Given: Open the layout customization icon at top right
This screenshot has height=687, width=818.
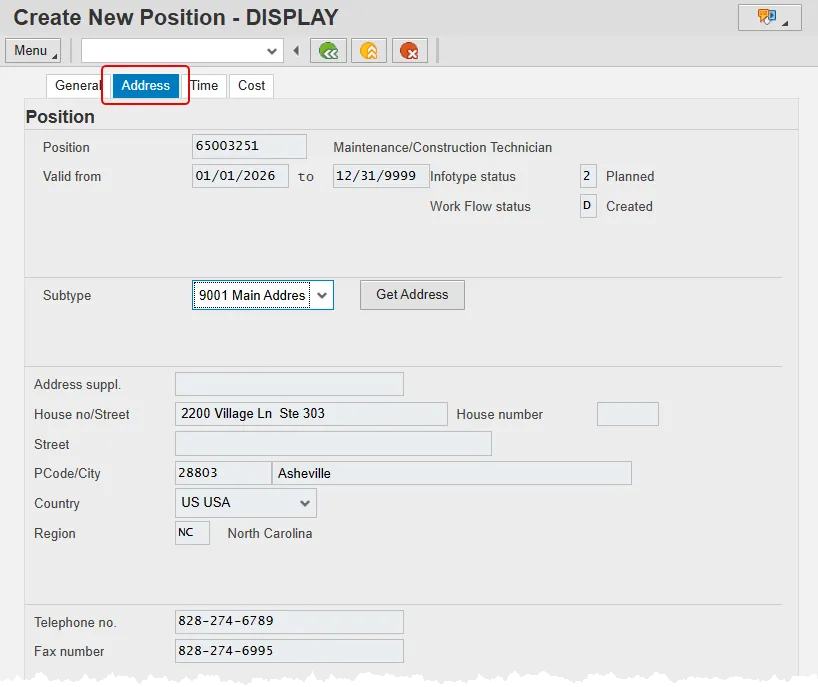Looking at the screenshot, I should [769, 18].
